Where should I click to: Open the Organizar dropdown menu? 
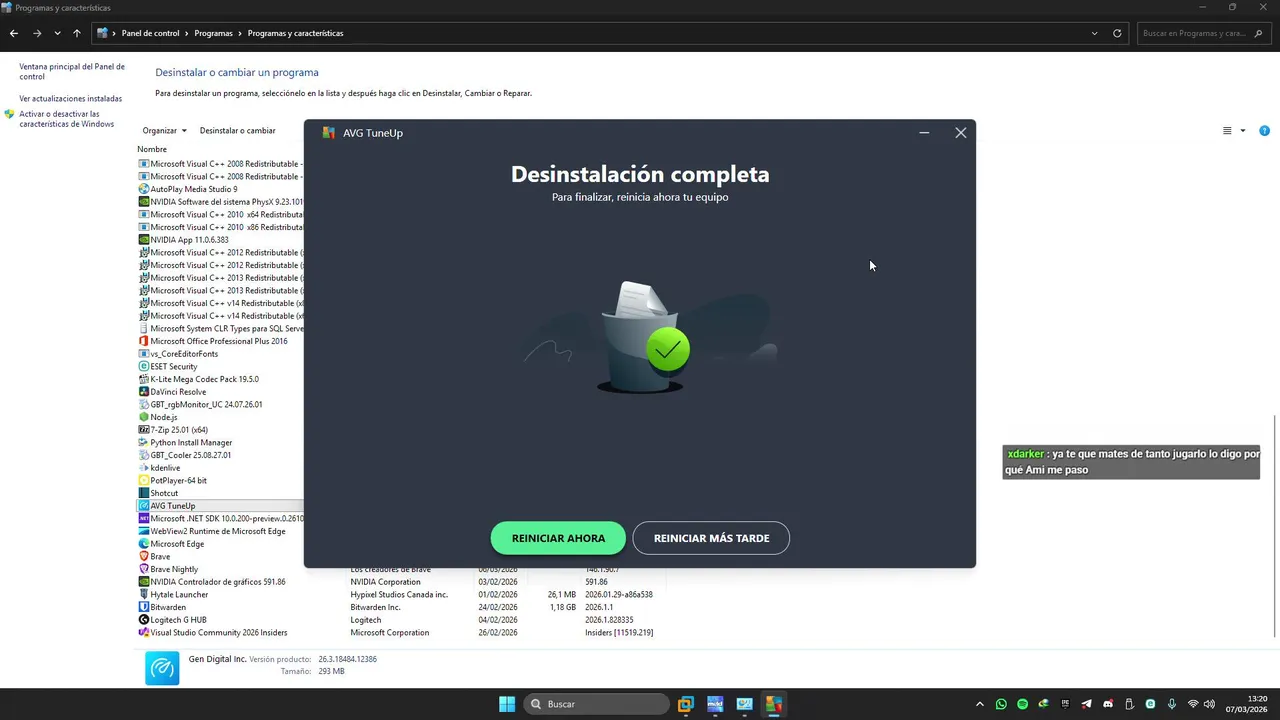pos(164,130)
